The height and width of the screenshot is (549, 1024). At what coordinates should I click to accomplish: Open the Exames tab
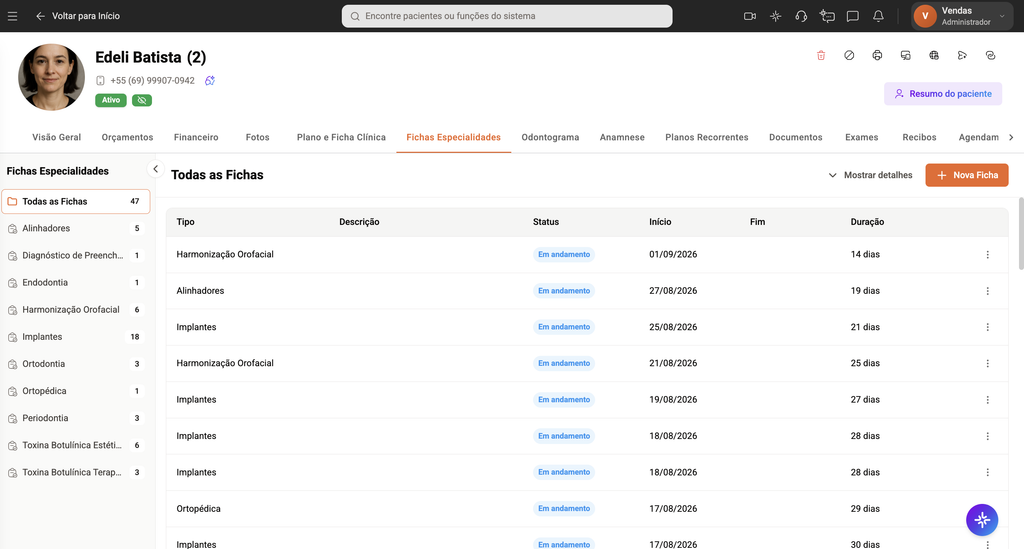pos(861,137)
